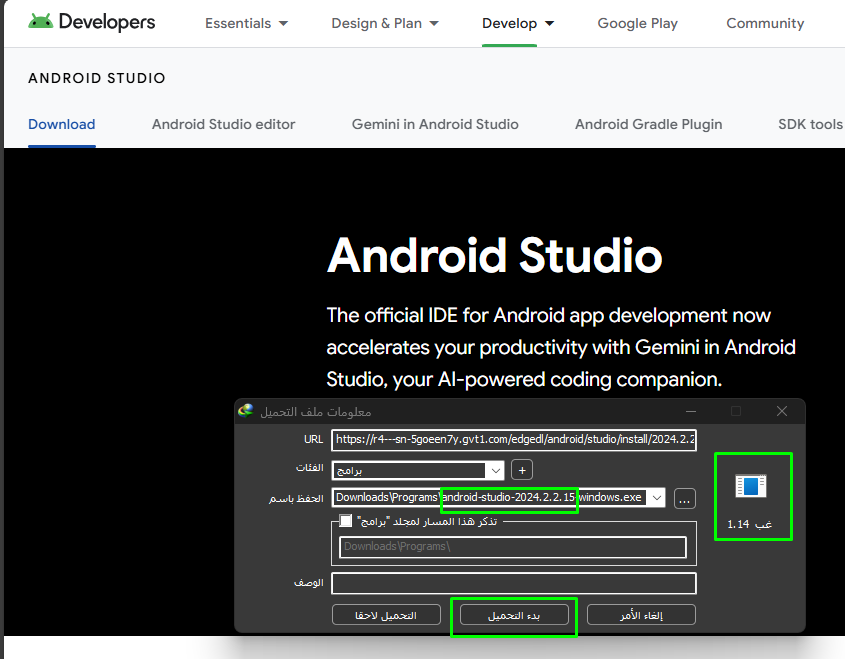This screenshot has height=659, width=845.
Task: Browse save location with the ellipsis button
Action: 684,498
